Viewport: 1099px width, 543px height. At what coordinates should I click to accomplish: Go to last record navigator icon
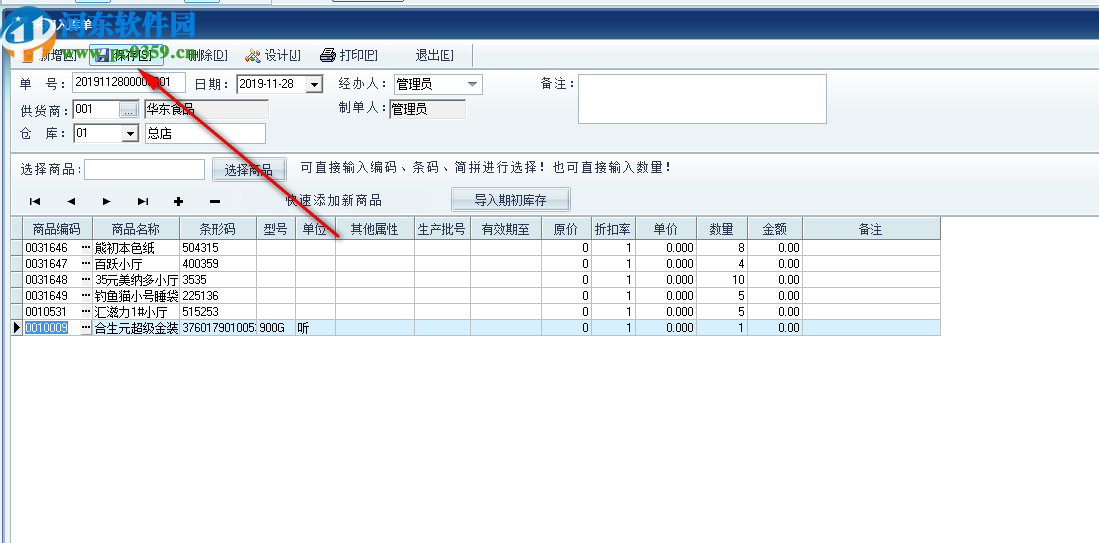pos(143,202)
